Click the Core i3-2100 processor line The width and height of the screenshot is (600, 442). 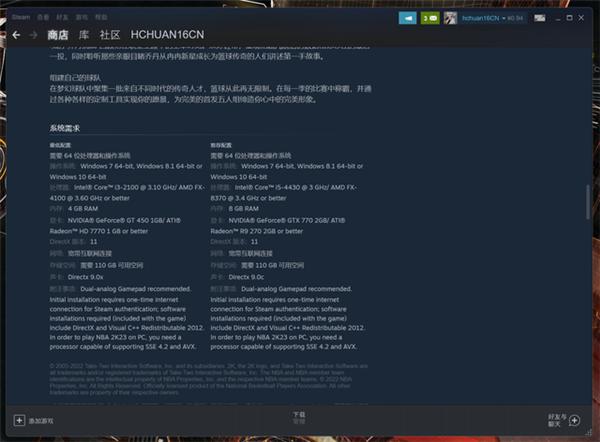pos(139,188)
